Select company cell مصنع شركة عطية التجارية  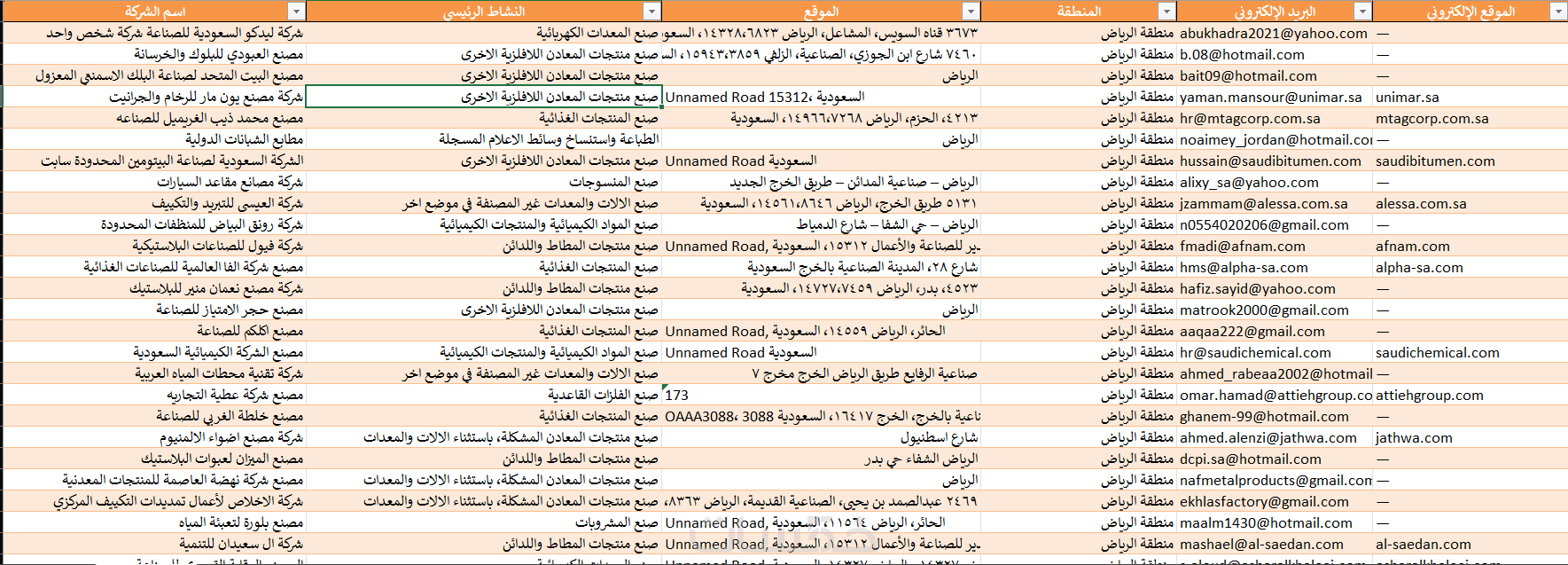pos(153,395)
